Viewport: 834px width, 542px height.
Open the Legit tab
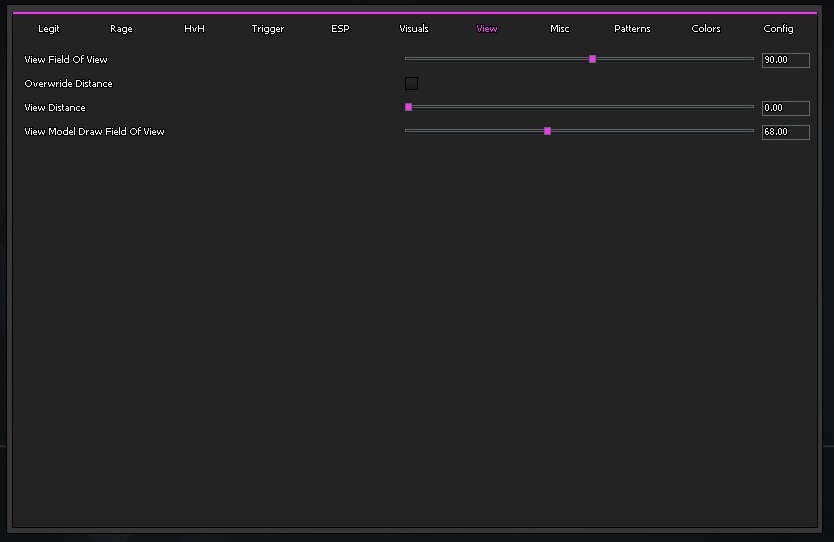click(49, 29)
